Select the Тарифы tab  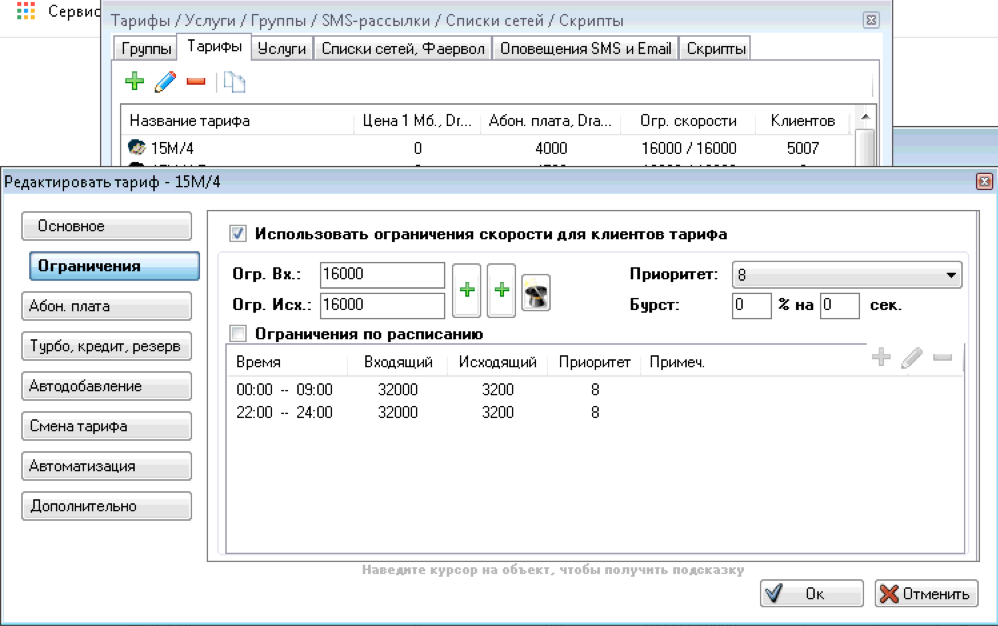coord(214,47)
